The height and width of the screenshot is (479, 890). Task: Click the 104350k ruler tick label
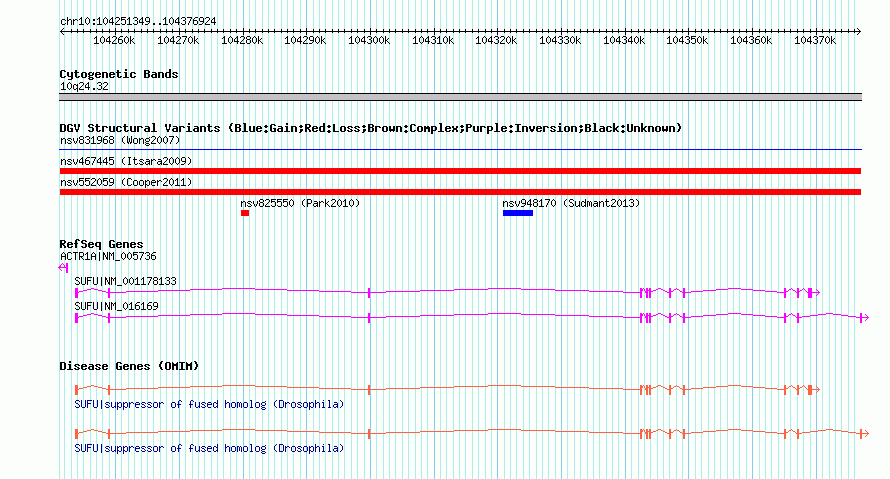(687, 41)
